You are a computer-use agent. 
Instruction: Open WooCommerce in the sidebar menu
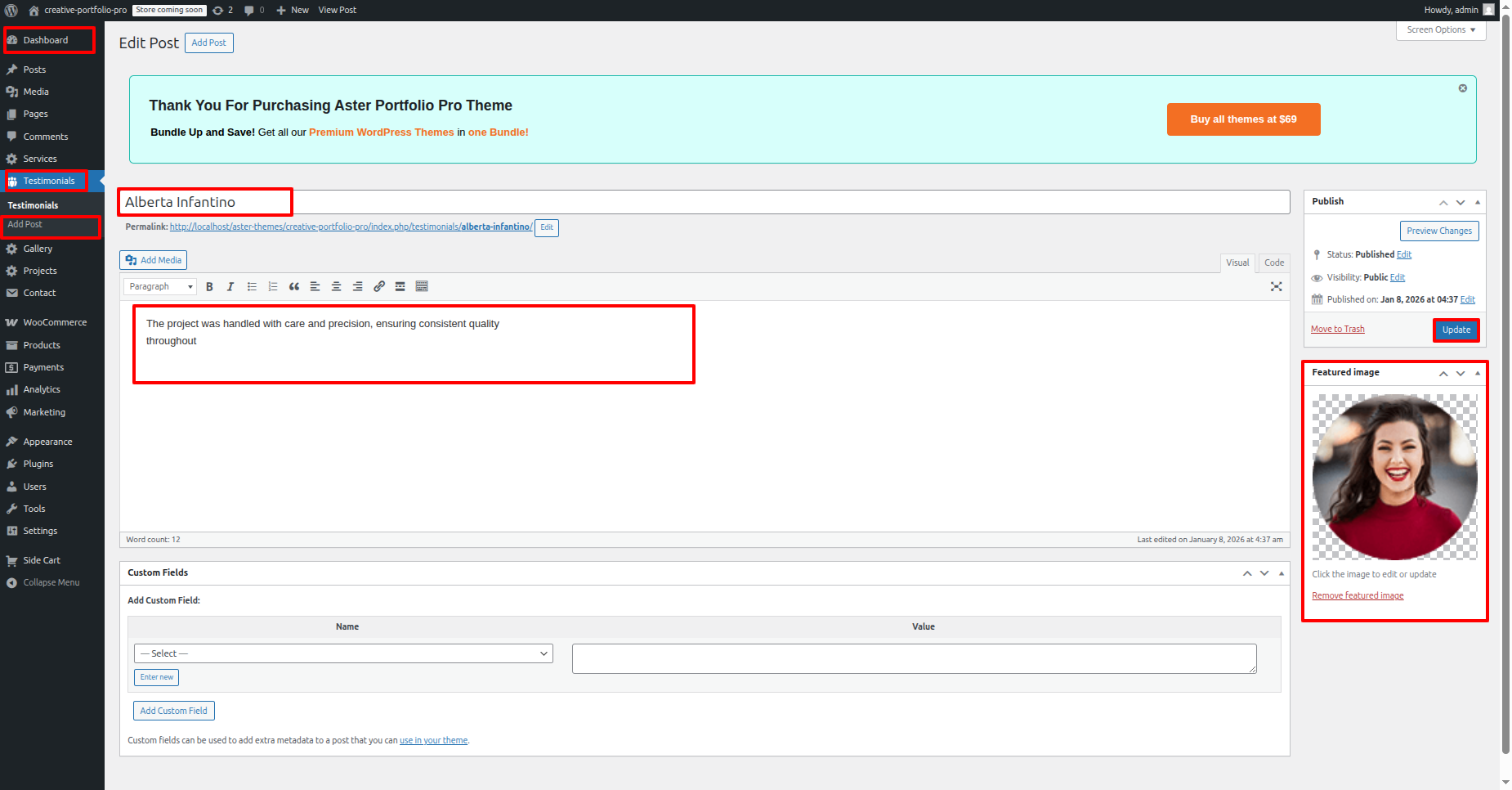click(55, 323)
